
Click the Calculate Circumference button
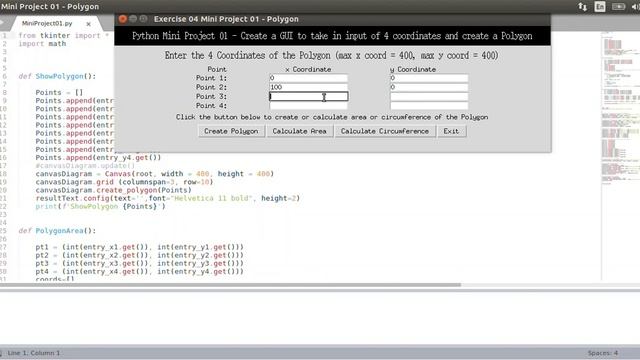(x=384, y=131)
